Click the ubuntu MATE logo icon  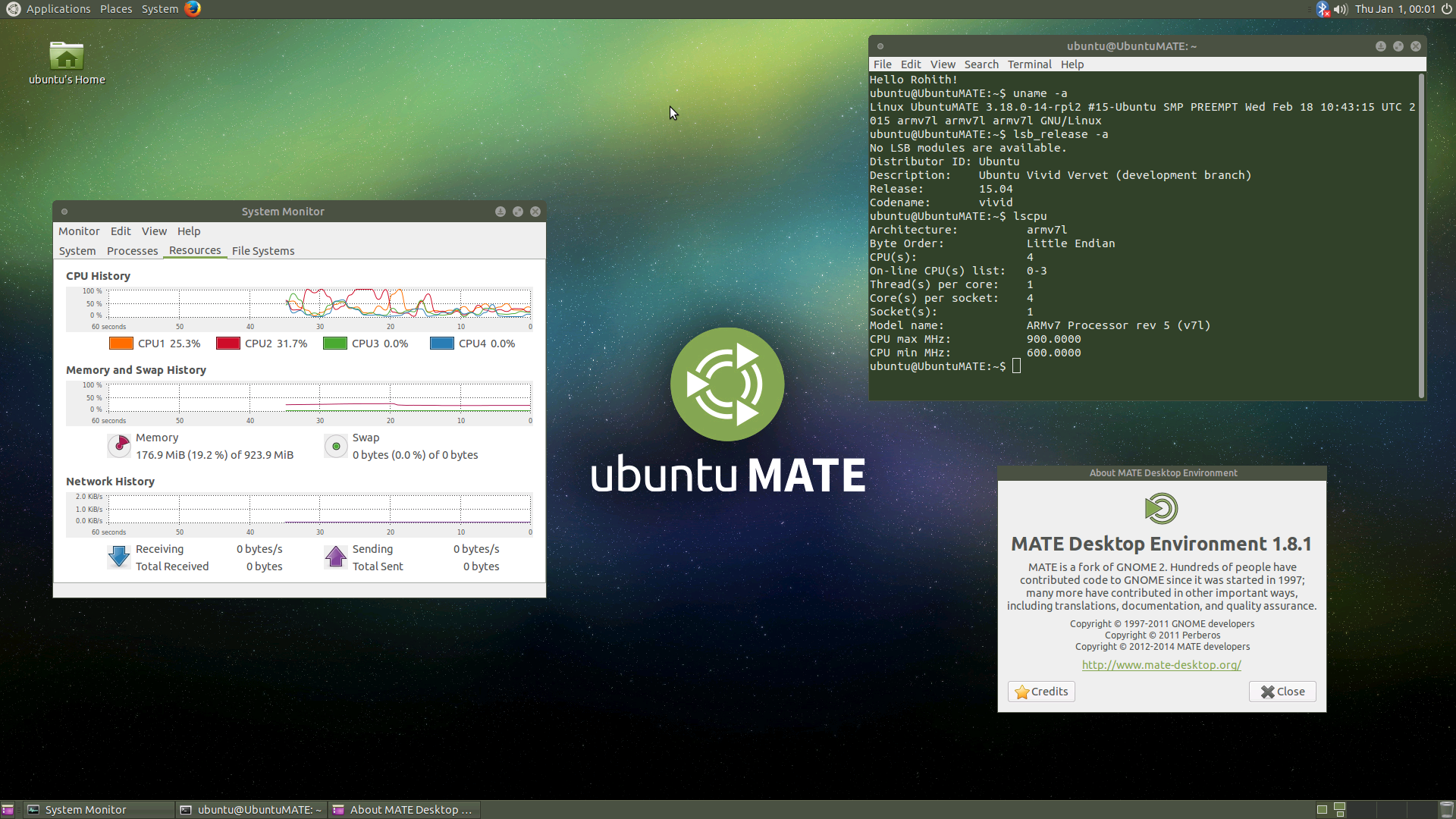[x=728, y=384]
